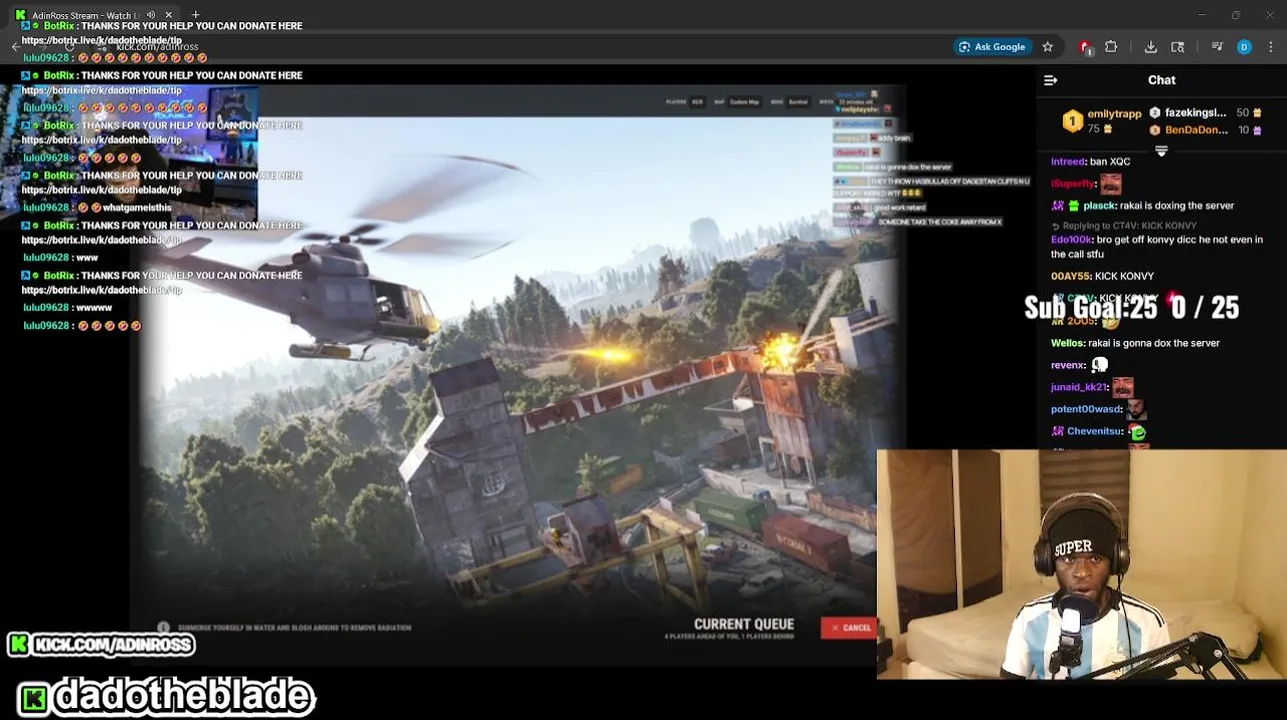Open the profile avatar D

click(x=1244, y=47)
